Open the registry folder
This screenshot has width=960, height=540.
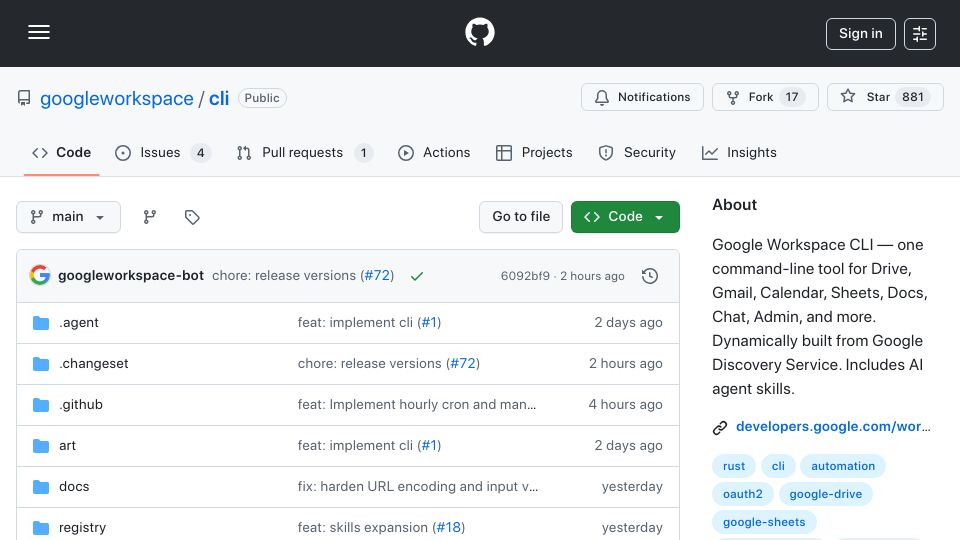click(82, 528)
